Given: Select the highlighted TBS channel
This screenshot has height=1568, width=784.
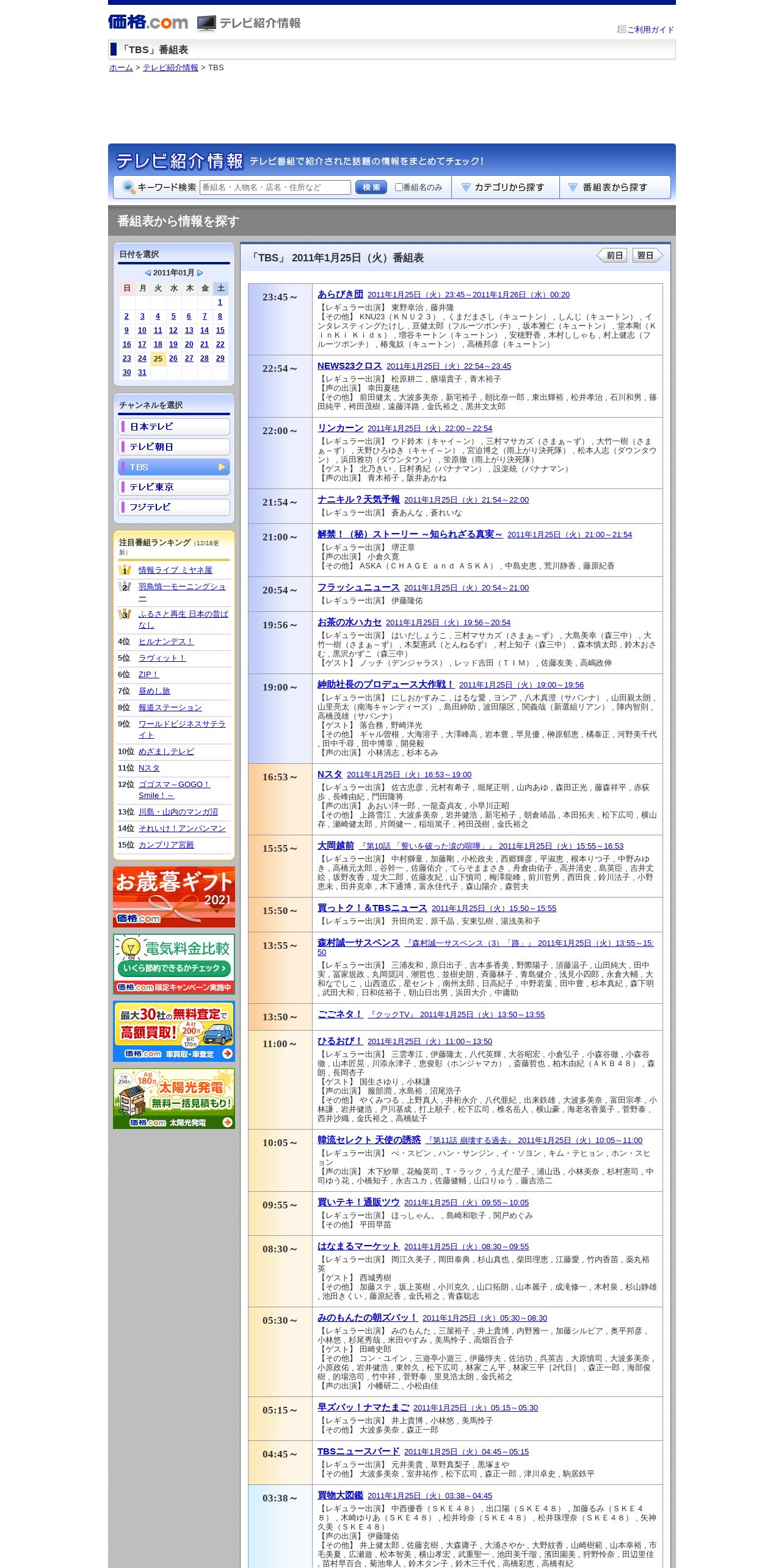Looking at the screenshot, I should tap(174, 467).
